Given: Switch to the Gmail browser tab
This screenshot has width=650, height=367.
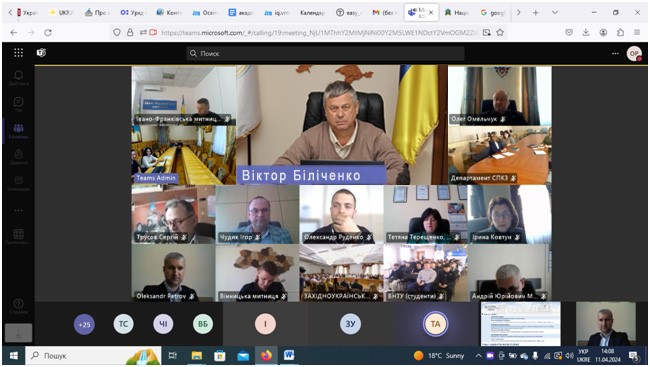Looking at the screenshot, I should [x=385, y=13].
